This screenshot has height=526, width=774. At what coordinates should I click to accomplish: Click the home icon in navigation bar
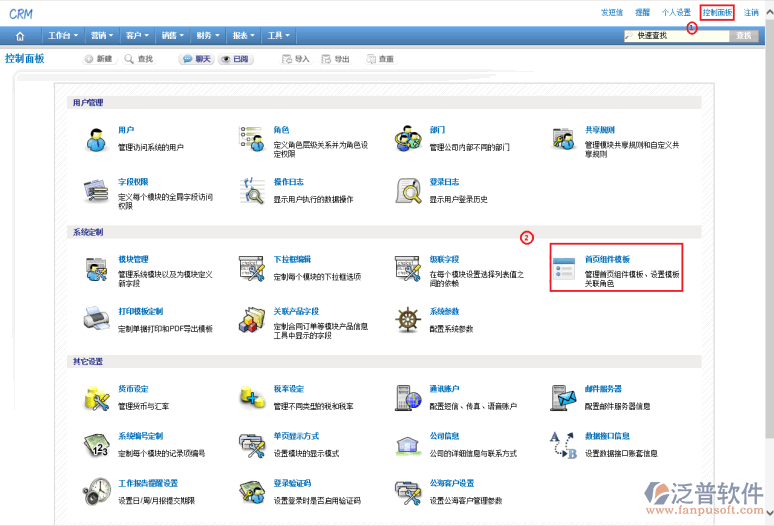point(20,35)
